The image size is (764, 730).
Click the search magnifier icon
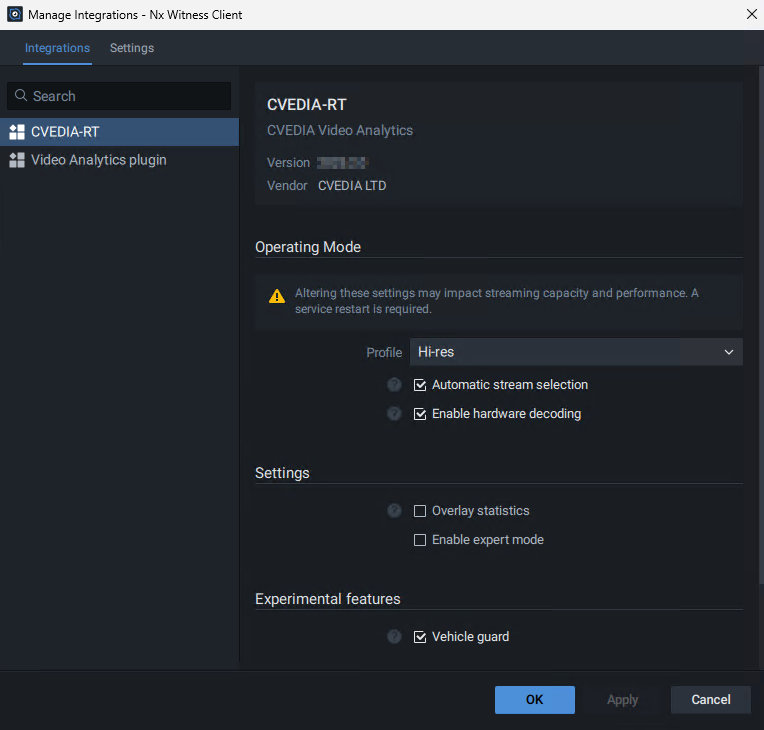pos(20,95)
